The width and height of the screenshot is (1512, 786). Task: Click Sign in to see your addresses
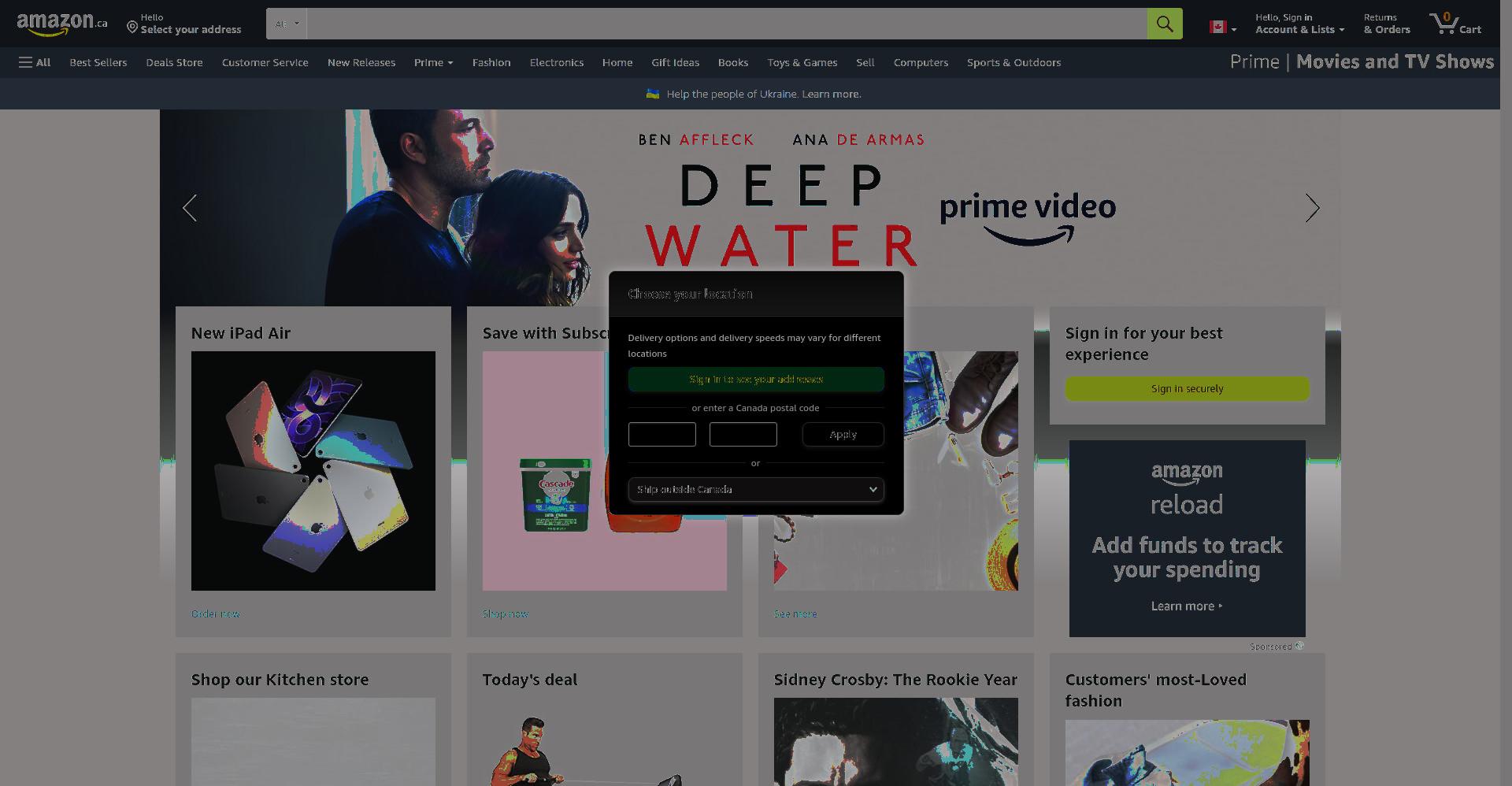(756, 379)
